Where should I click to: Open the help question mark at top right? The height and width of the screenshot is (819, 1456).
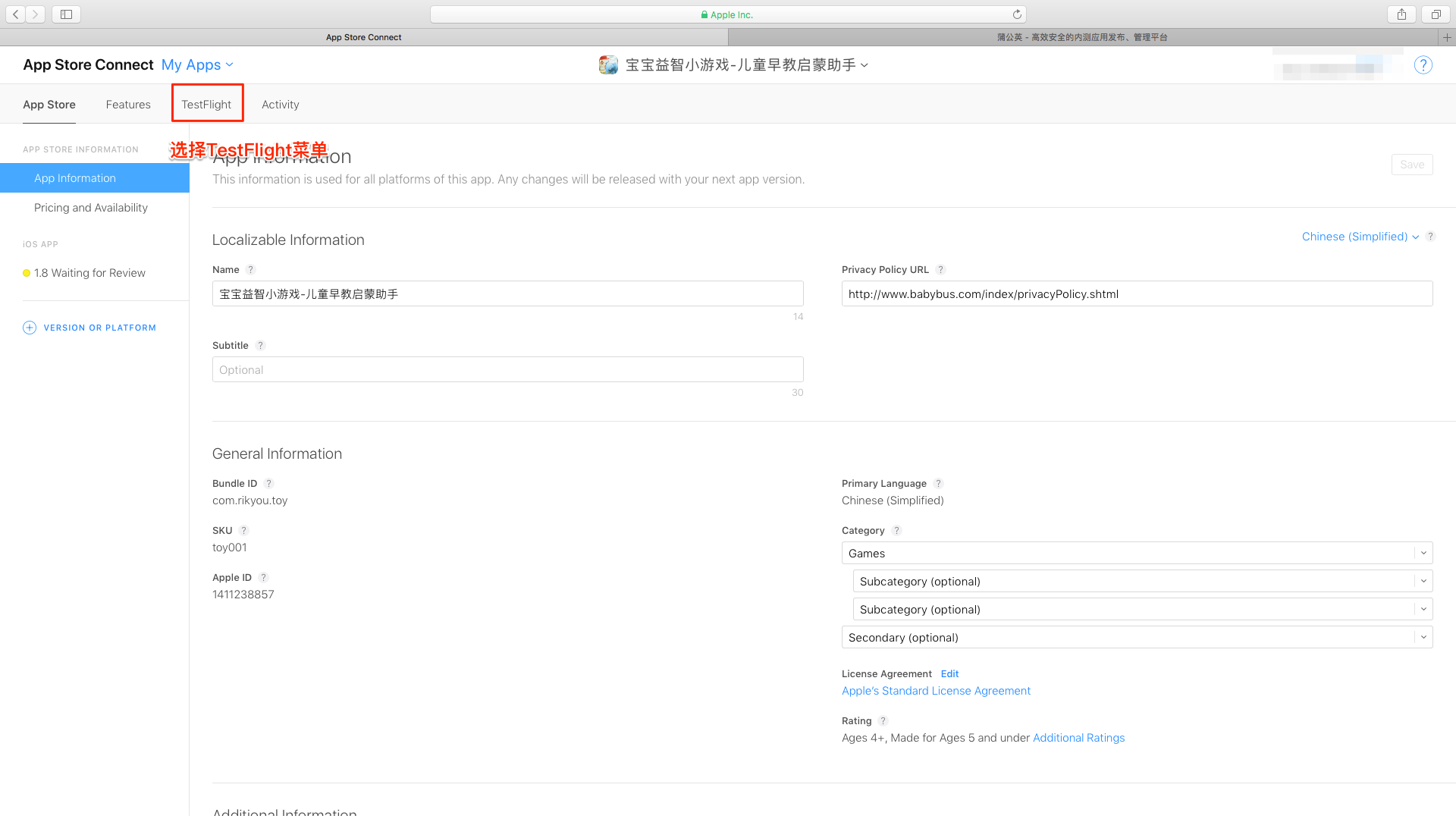click(1423, 65)
